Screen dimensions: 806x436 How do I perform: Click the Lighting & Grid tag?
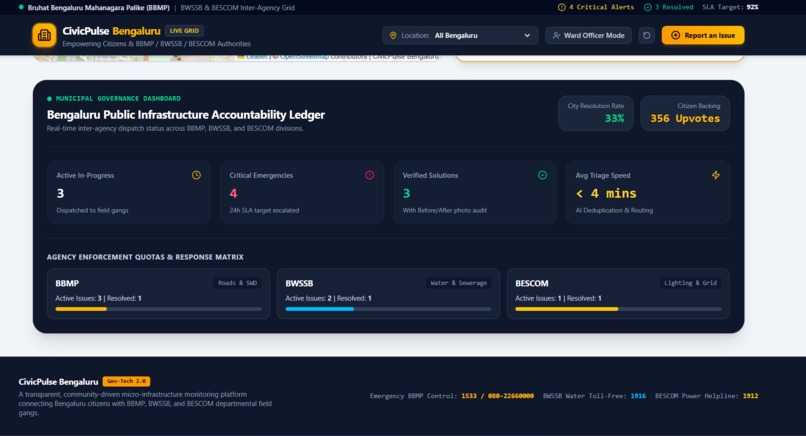690,283
